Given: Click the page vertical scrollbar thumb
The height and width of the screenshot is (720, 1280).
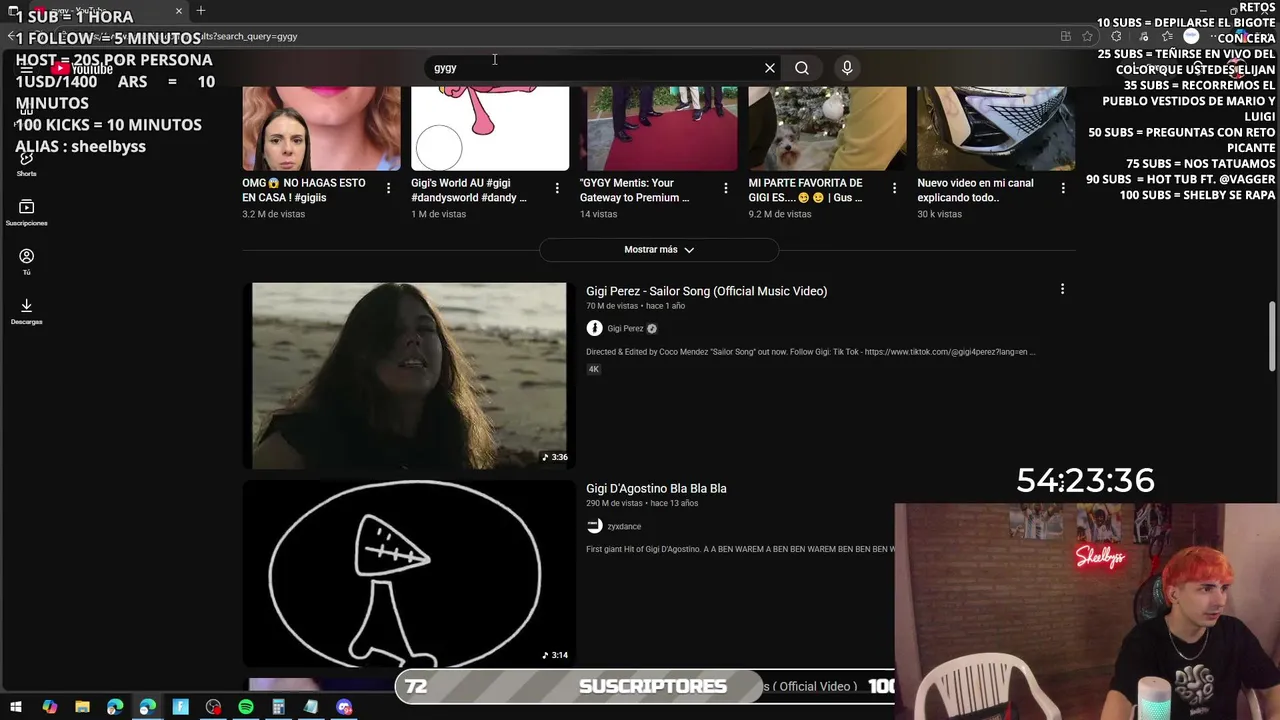Looking at the screenshot, I should (1273, 335).
